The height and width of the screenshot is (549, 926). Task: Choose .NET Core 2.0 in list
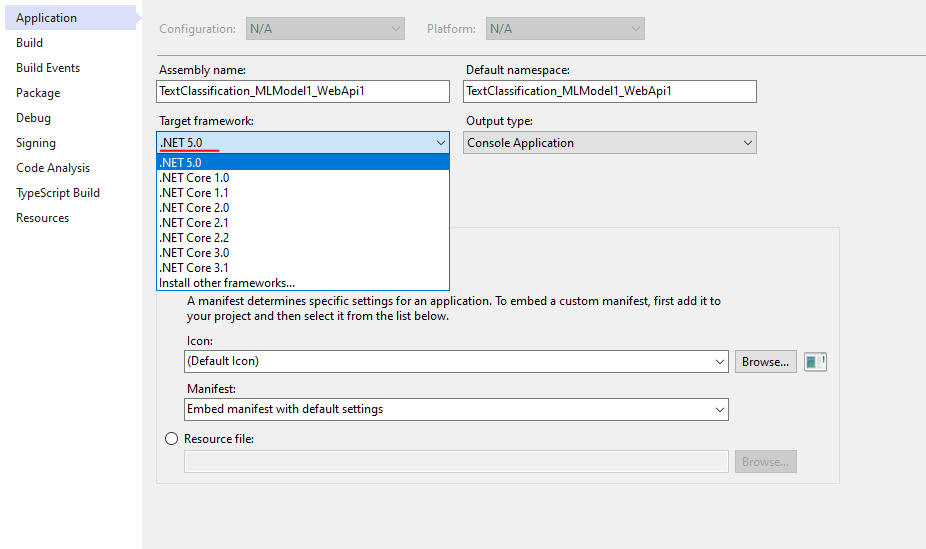click(303, 208)
